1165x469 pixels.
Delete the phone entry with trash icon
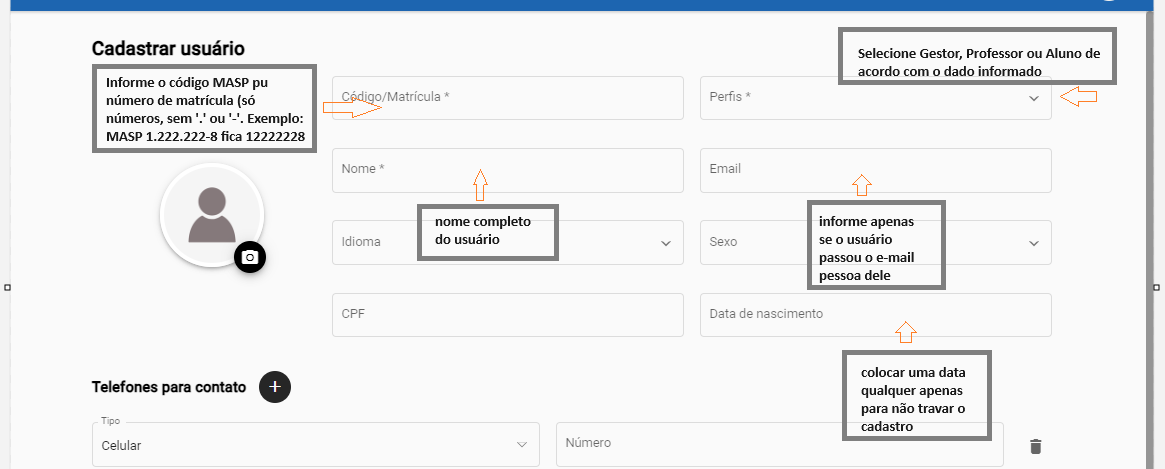[1036, 446]
